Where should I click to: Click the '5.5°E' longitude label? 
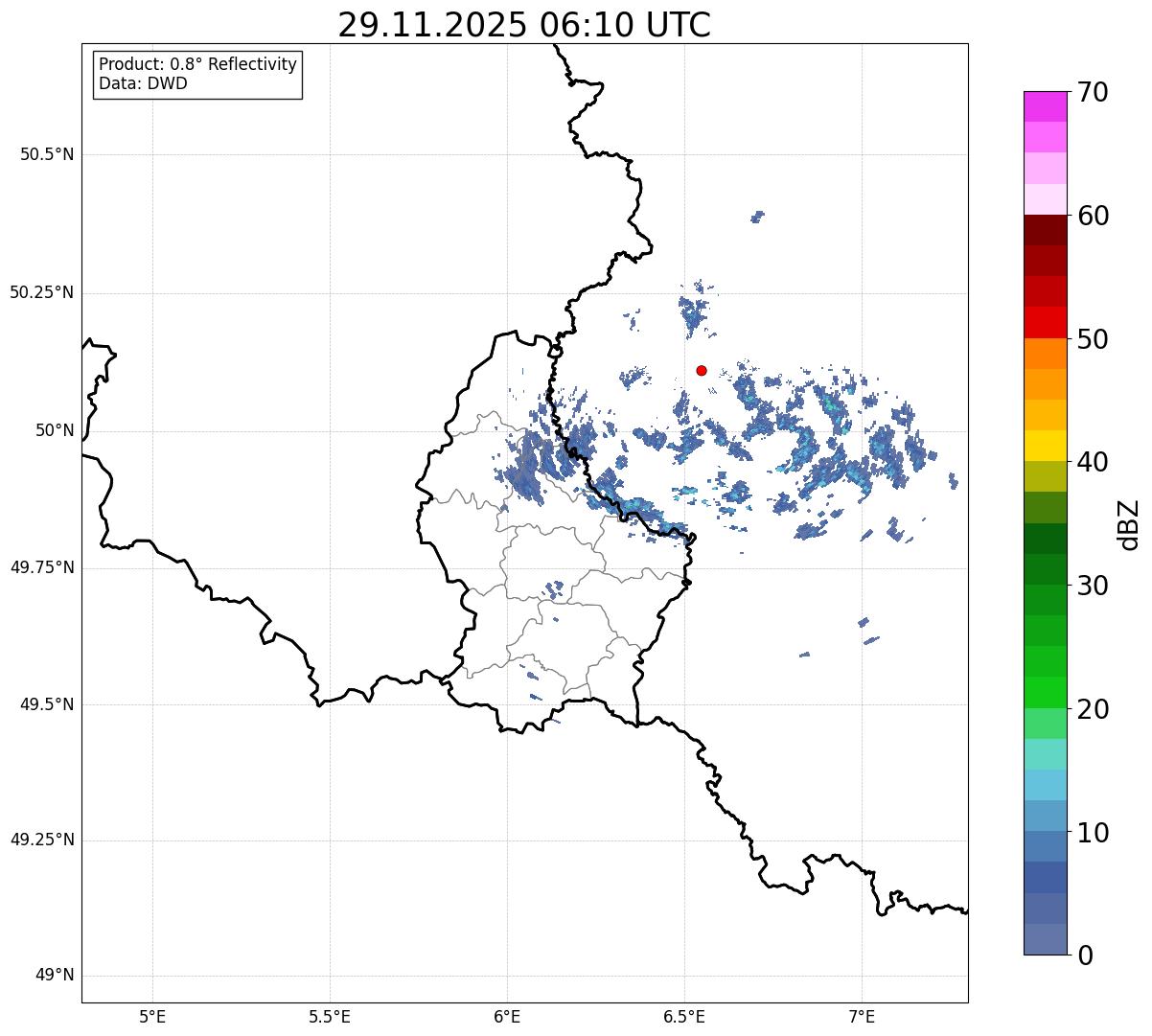pos(330,1016)
